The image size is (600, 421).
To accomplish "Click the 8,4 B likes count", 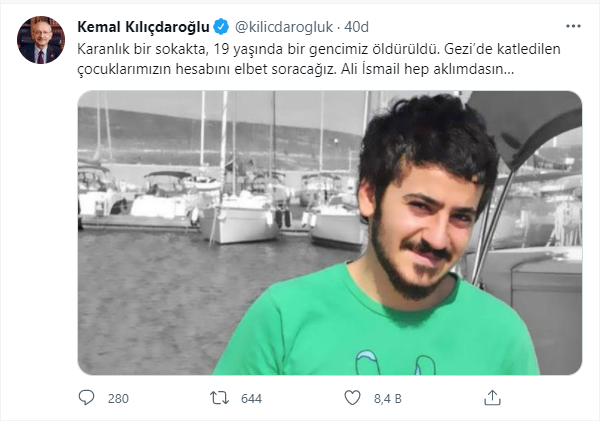I will [x=388, y=399].
